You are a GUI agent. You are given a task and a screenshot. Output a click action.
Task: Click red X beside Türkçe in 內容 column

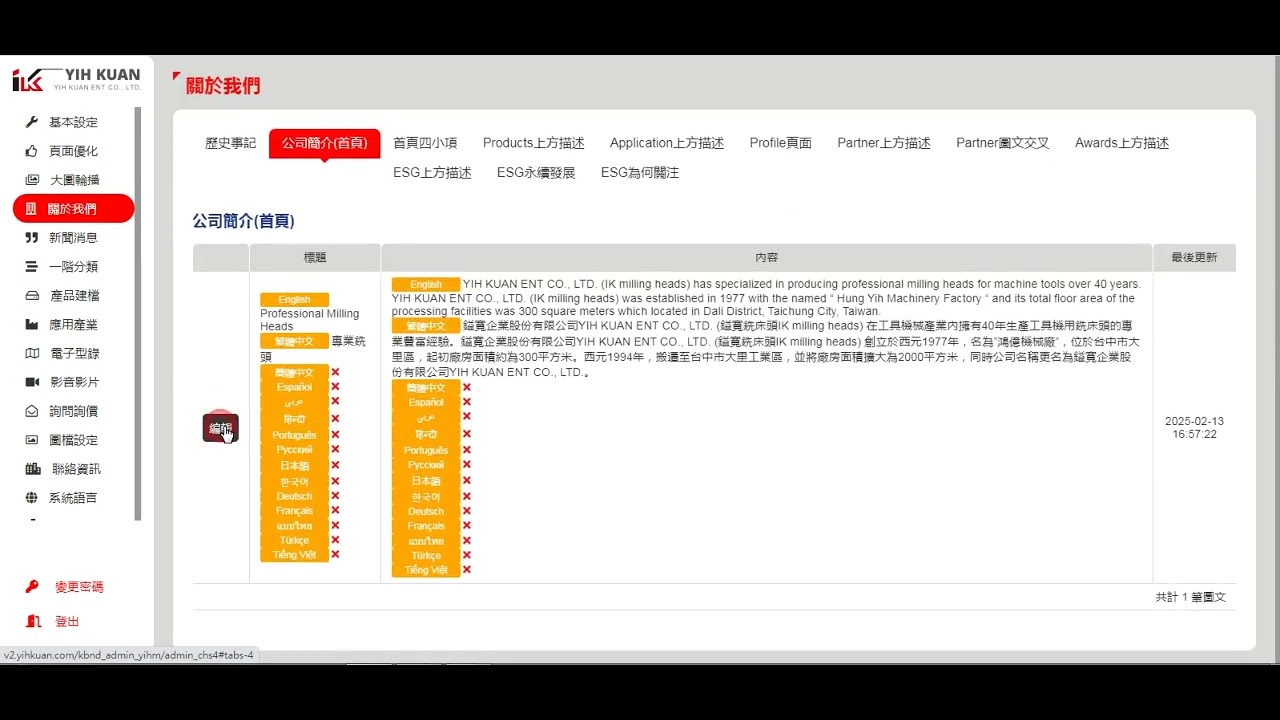[466, 555]
